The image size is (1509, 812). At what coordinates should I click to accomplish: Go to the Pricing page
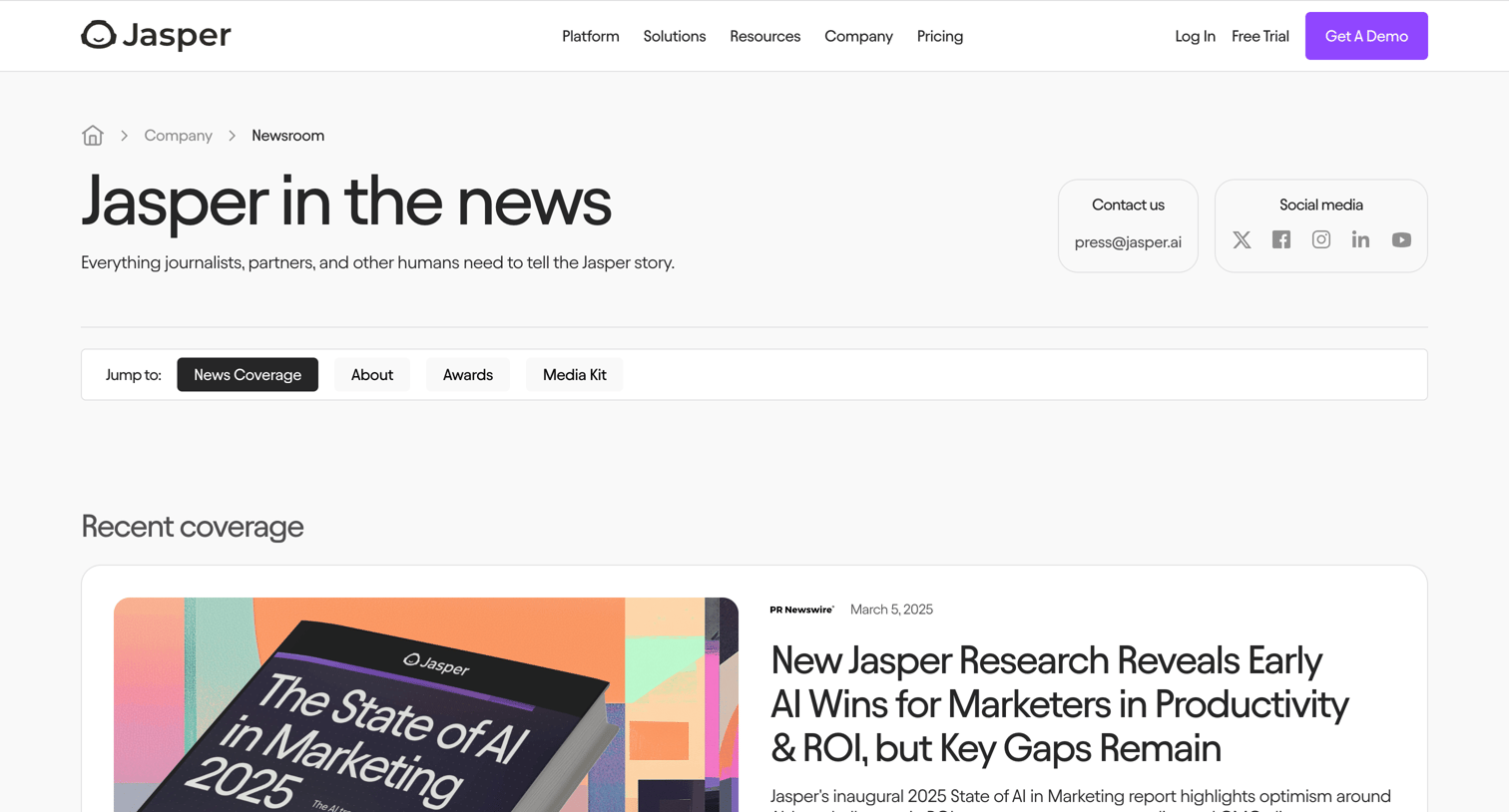[x=940, y=36]
